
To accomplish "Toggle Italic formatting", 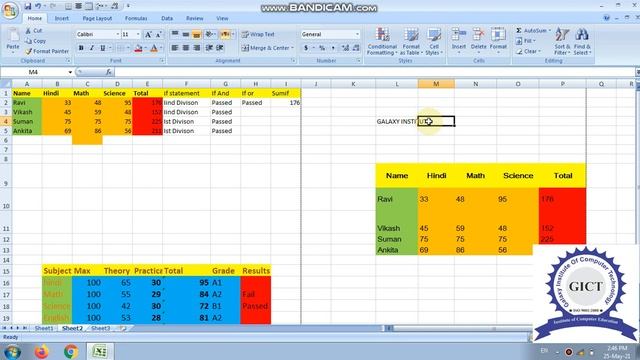I will click(92, 48).
